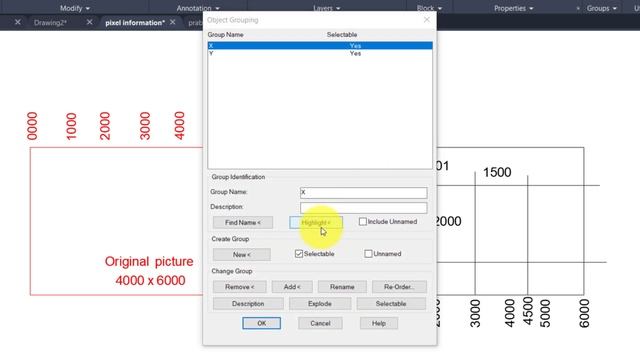Click the 4000 x 6000 text
640x360 pixels.
[x=150, y=281]
